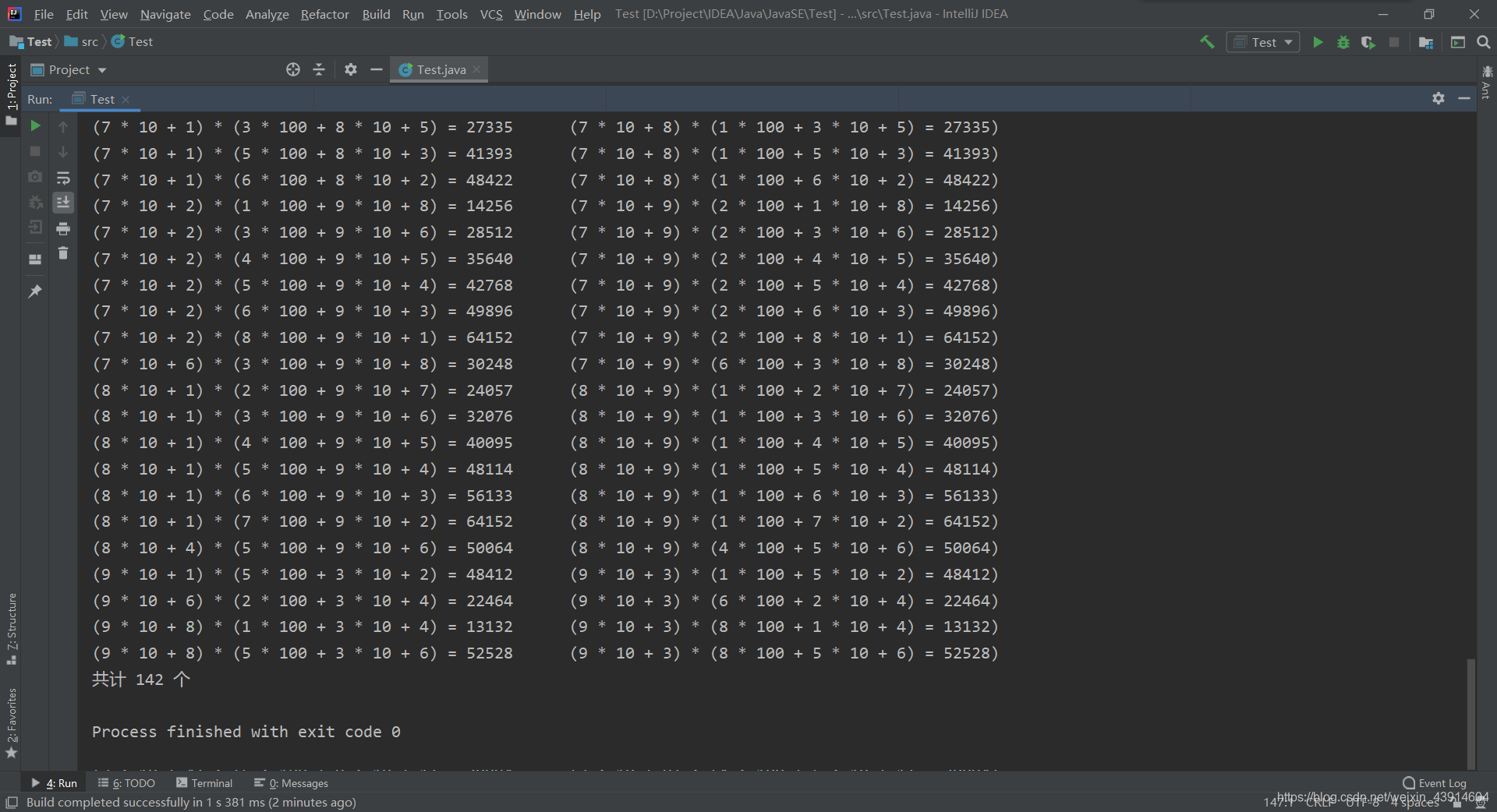1497x812 pixels.
Task: Click the greyed Stop icon in main toolbar
Action: [x=1394, y=42]
